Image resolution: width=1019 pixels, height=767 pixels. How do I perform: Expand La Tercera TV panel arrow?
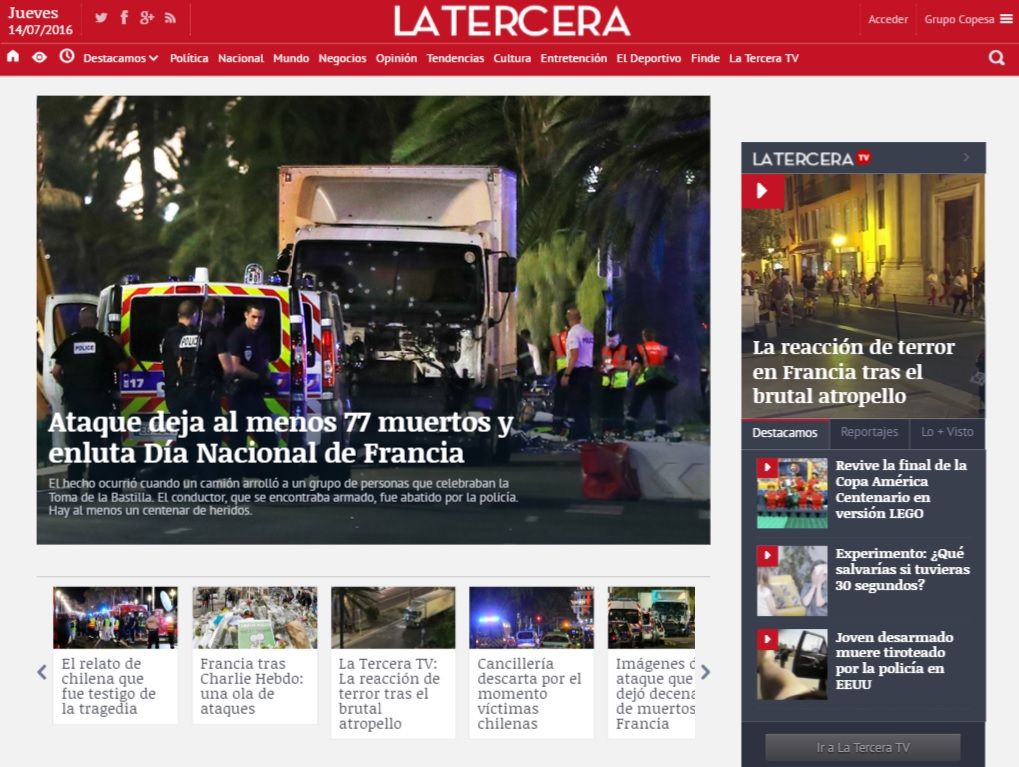tap(966, 158)
